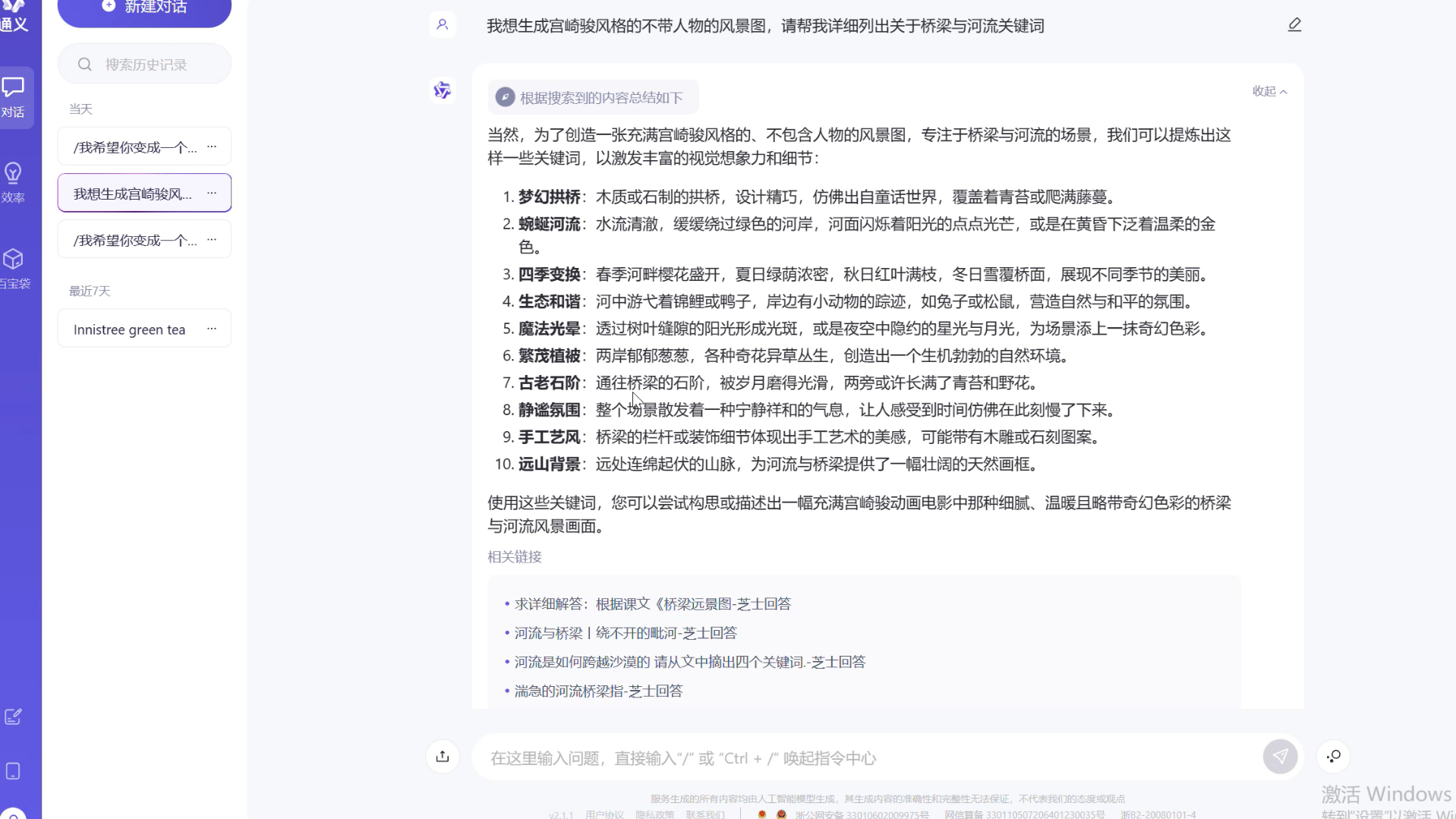Click the 繁茂植被 keyword text
Image resolution: width=1456 pixels, height=819 pixels.
click(549, 356)
